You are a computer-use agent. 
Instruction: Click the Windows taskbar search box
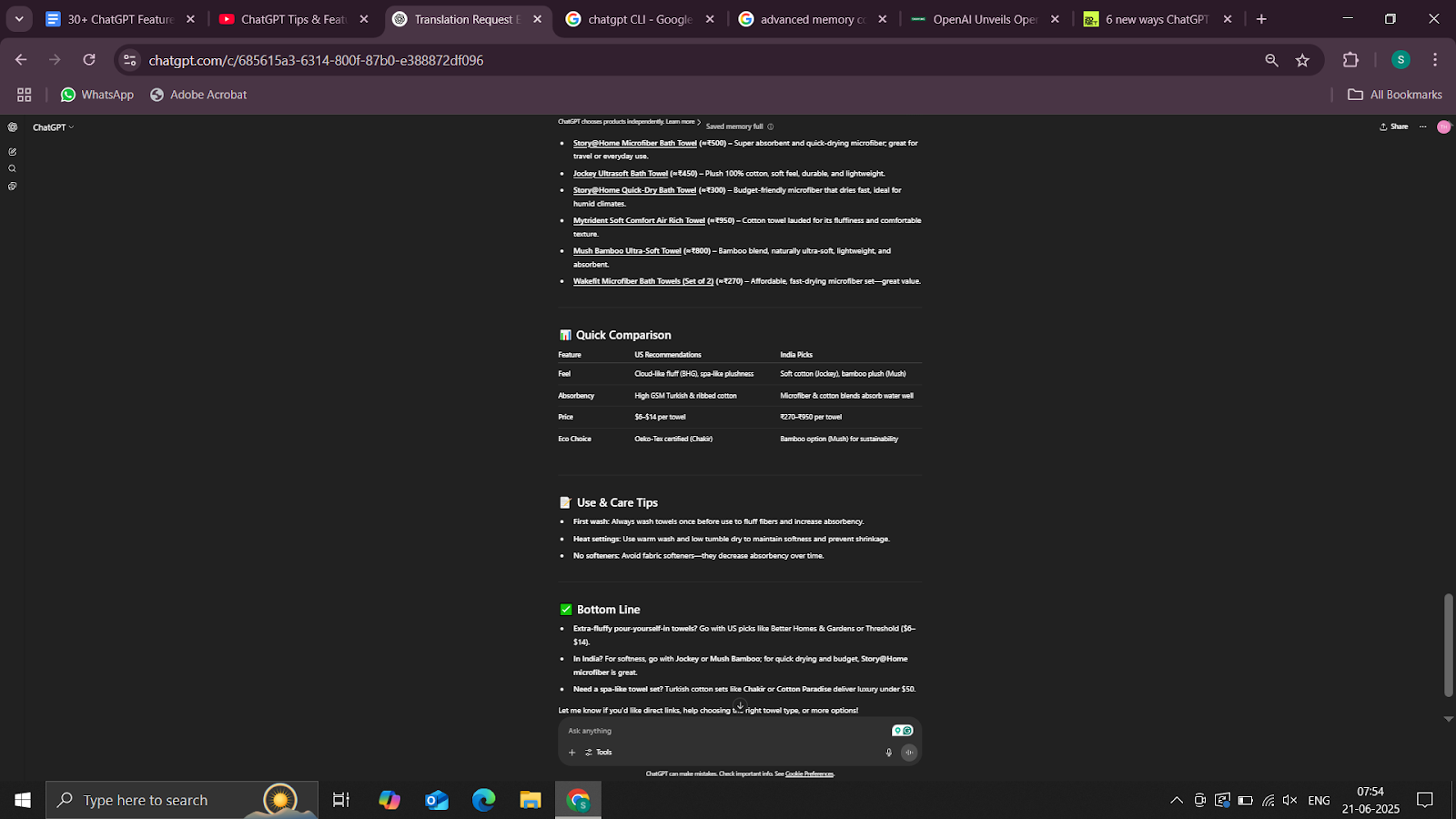point(182,800)
